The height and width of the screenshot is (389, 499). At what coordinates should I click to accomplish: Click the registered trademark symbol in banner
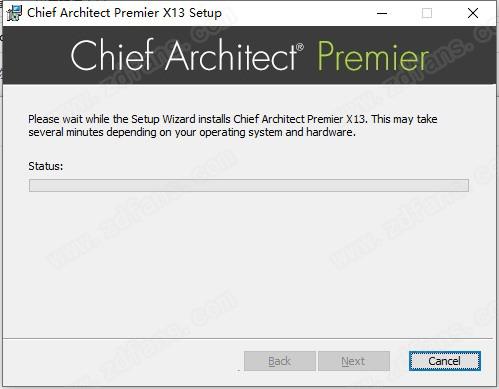pos(300,47)
